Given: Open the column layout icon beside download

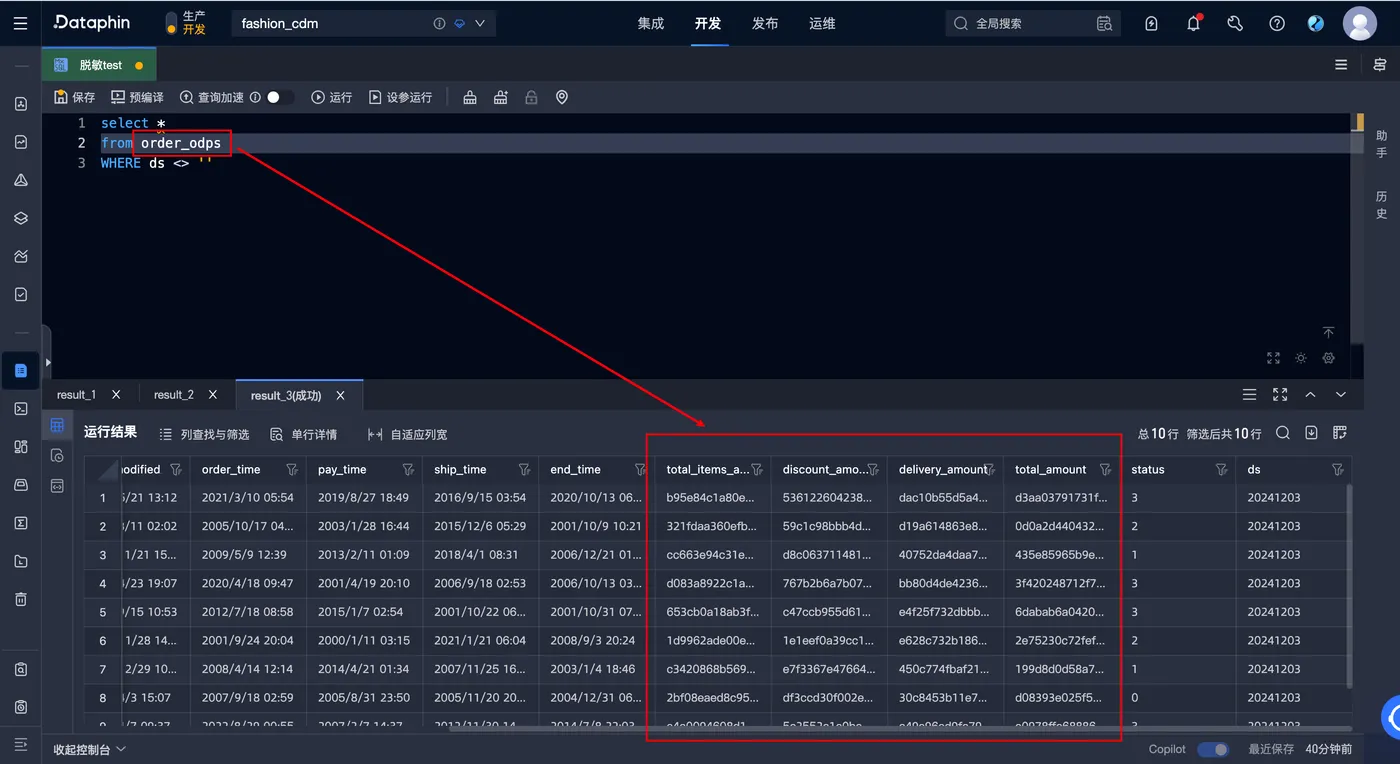Looking at the screenshot, I should click(x=1340, y=433).
